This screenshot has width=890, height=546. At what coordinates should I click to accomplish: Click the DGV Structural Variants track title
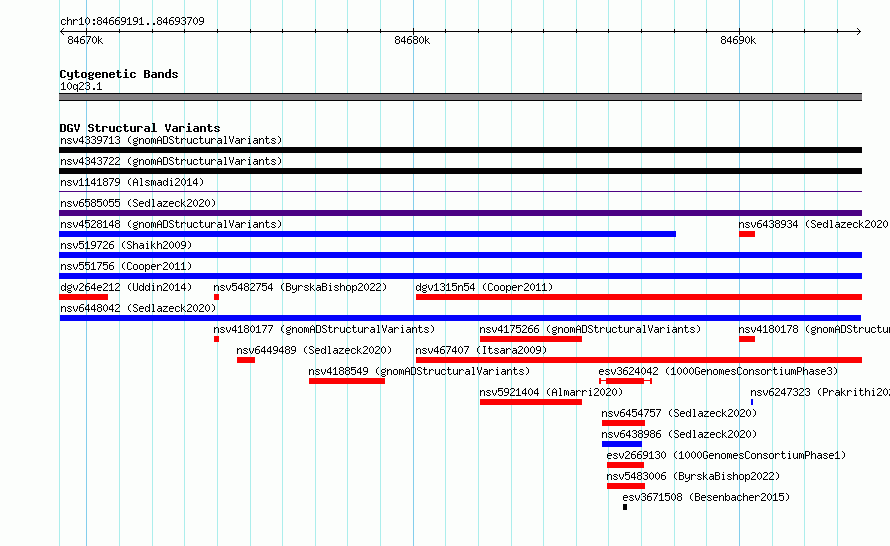(140, 128)
